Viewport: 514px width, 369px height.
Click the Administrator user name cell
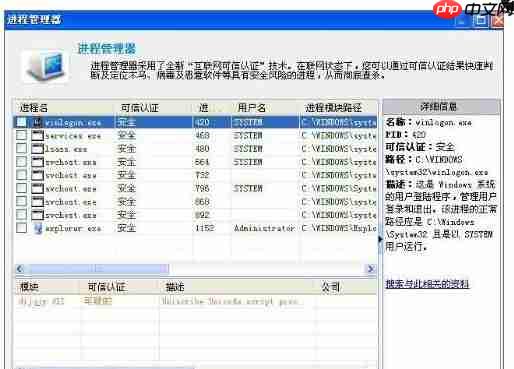(x=264, y=228)
